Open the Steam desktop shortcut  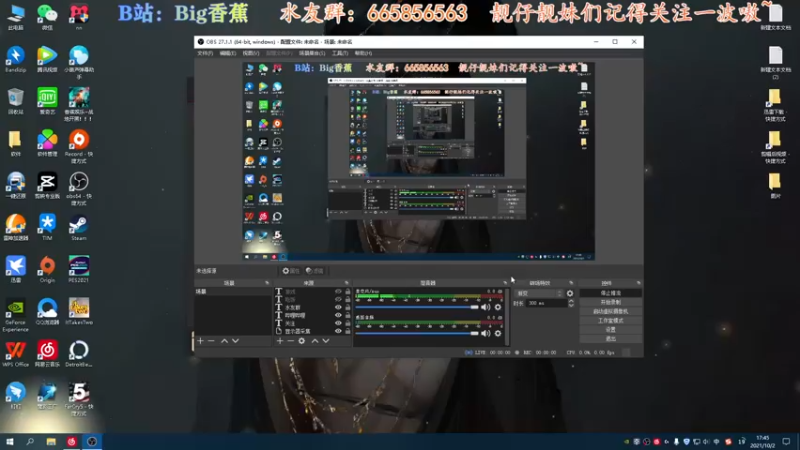(79, 228)
